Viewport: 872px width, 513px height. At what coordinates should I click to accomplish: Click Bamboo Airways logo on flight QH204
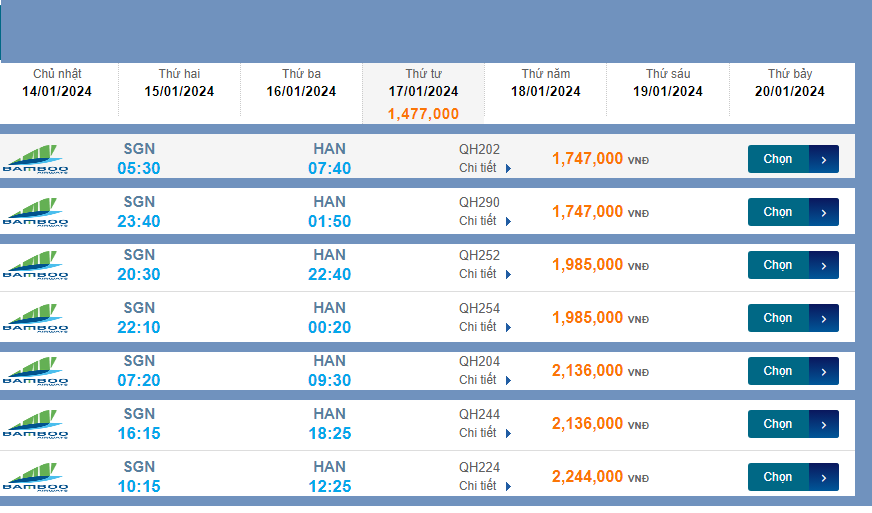(x=35, y=371)
